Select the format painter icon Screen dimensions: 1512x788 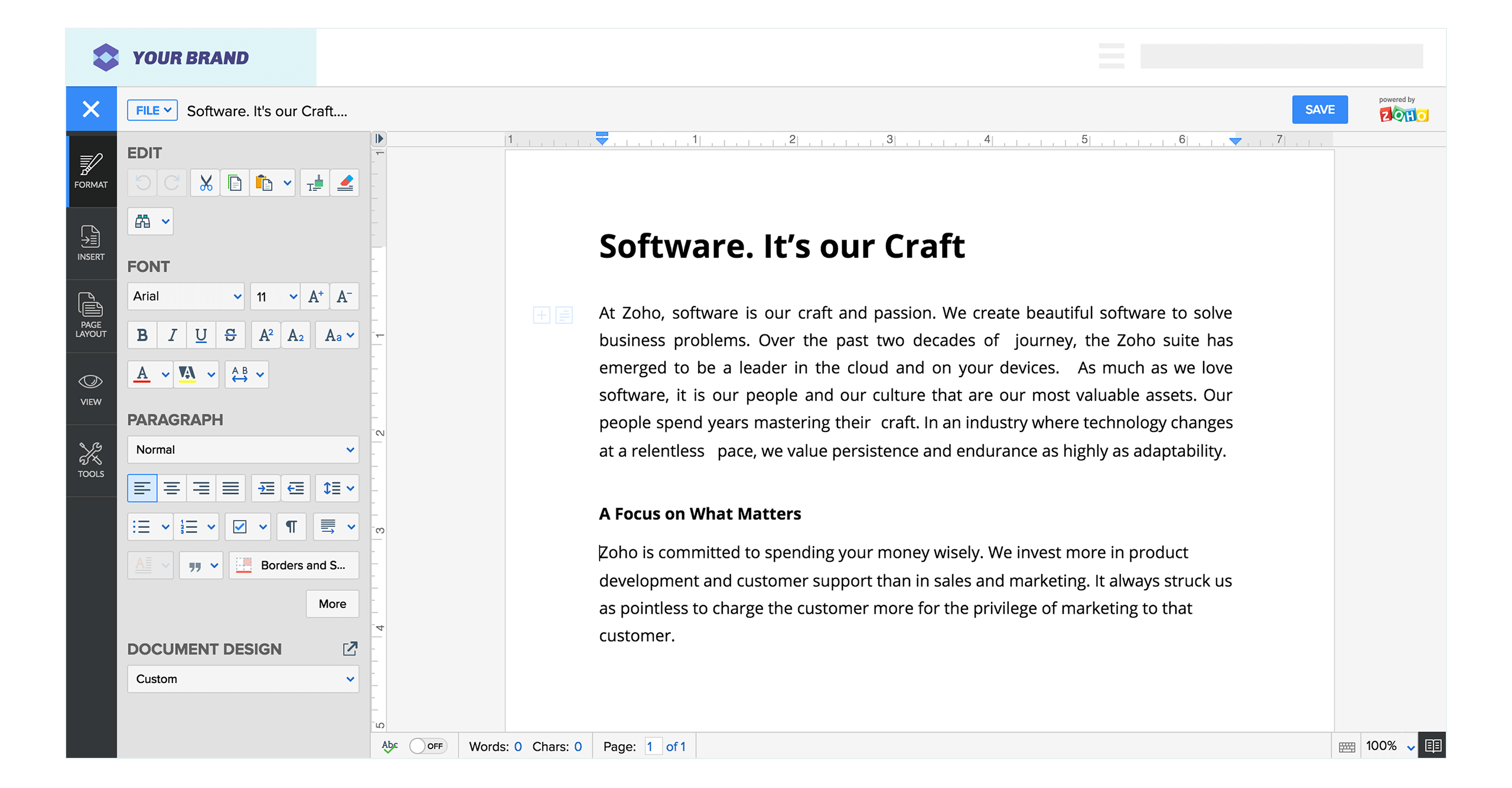(315, 182)
